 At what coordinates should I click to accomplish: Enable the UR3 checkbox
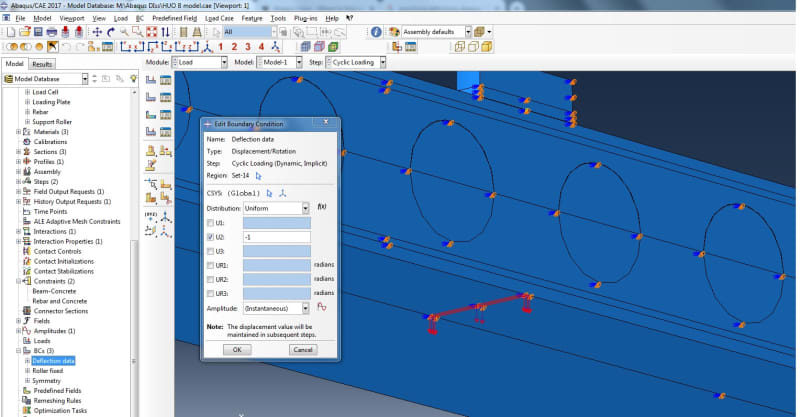pos(210,294)
